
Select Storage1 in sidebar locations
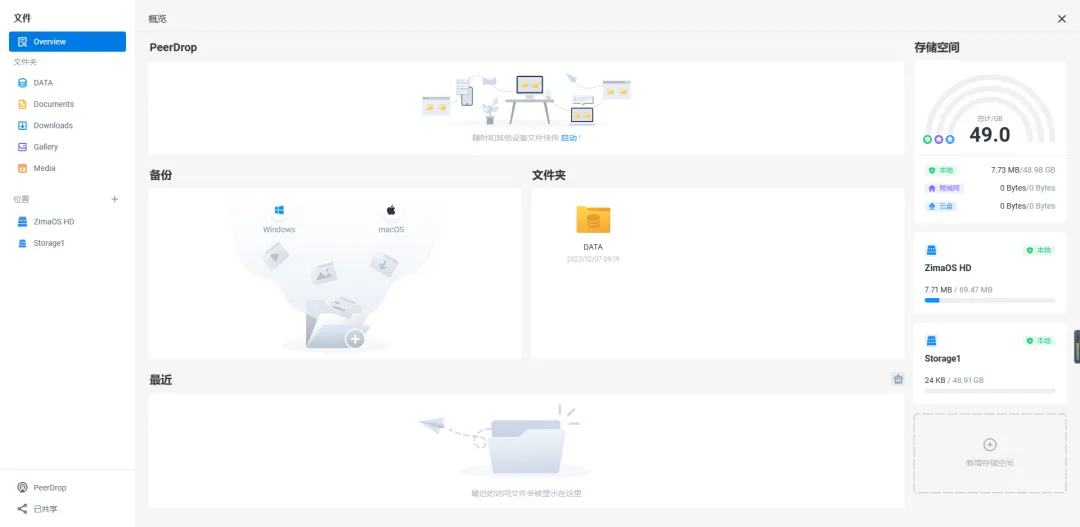point(48,243)
